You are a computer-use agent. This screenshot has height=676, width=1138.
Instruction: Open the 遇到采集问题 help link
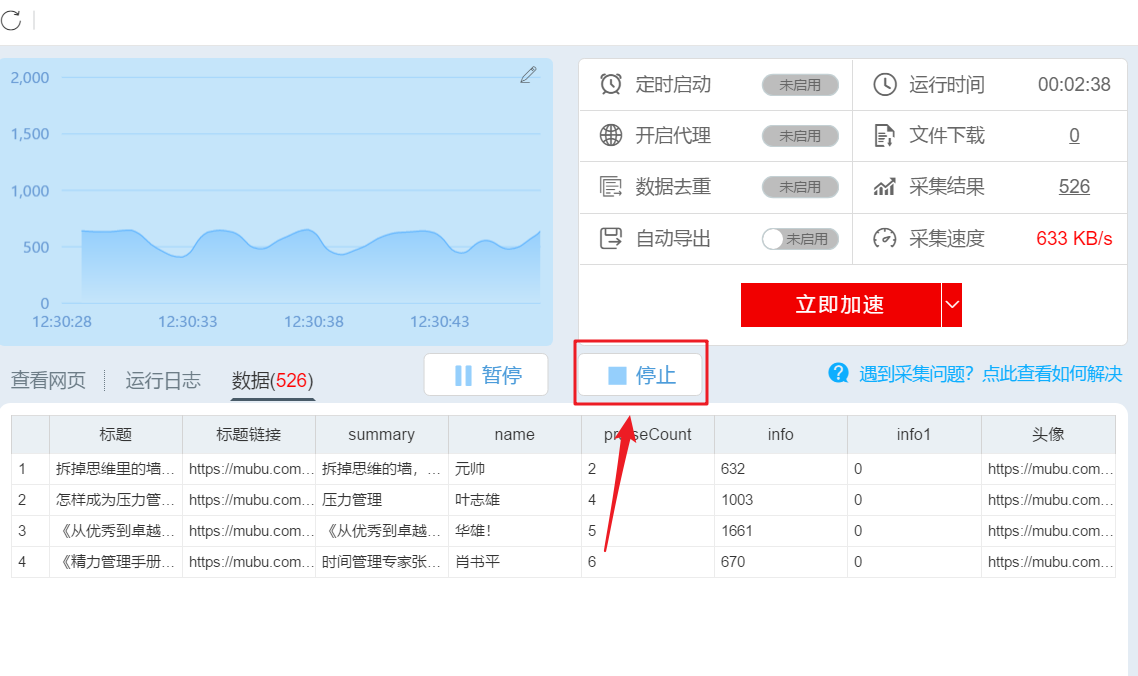[x=991, y=373]
